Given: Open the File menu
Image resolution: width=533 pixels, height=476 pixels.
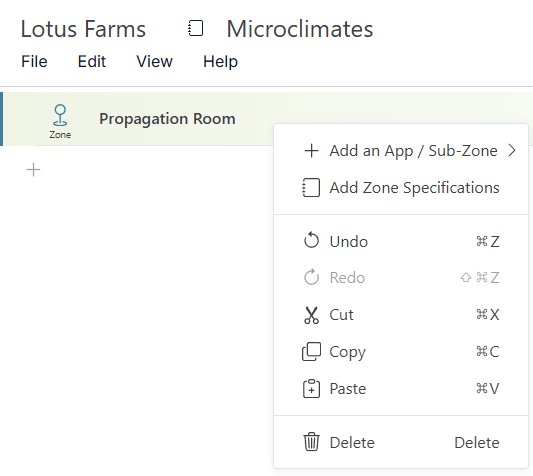Looking at the screenshot, I should coord(34,62).
